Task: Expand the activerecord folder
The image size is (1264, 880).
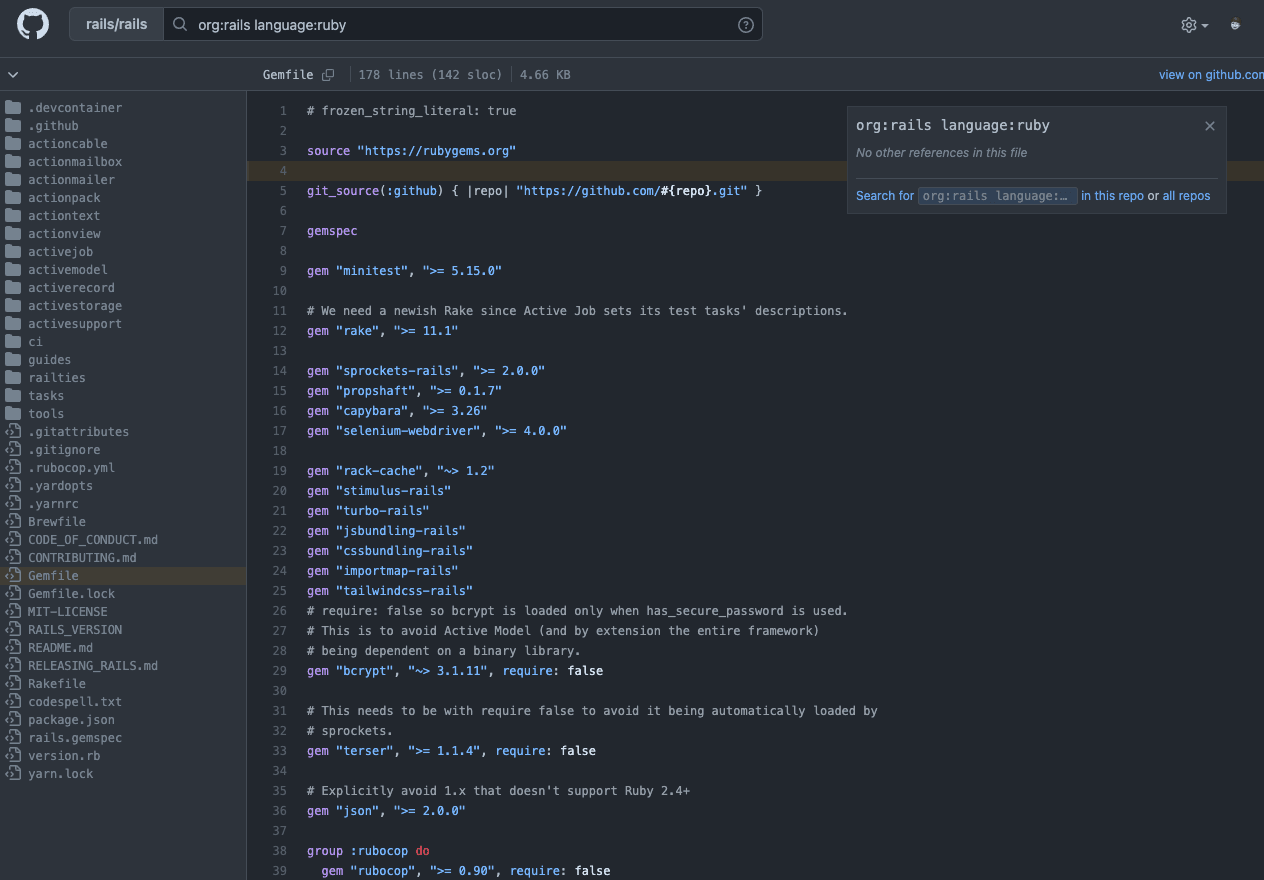Action: pos(71,288)
